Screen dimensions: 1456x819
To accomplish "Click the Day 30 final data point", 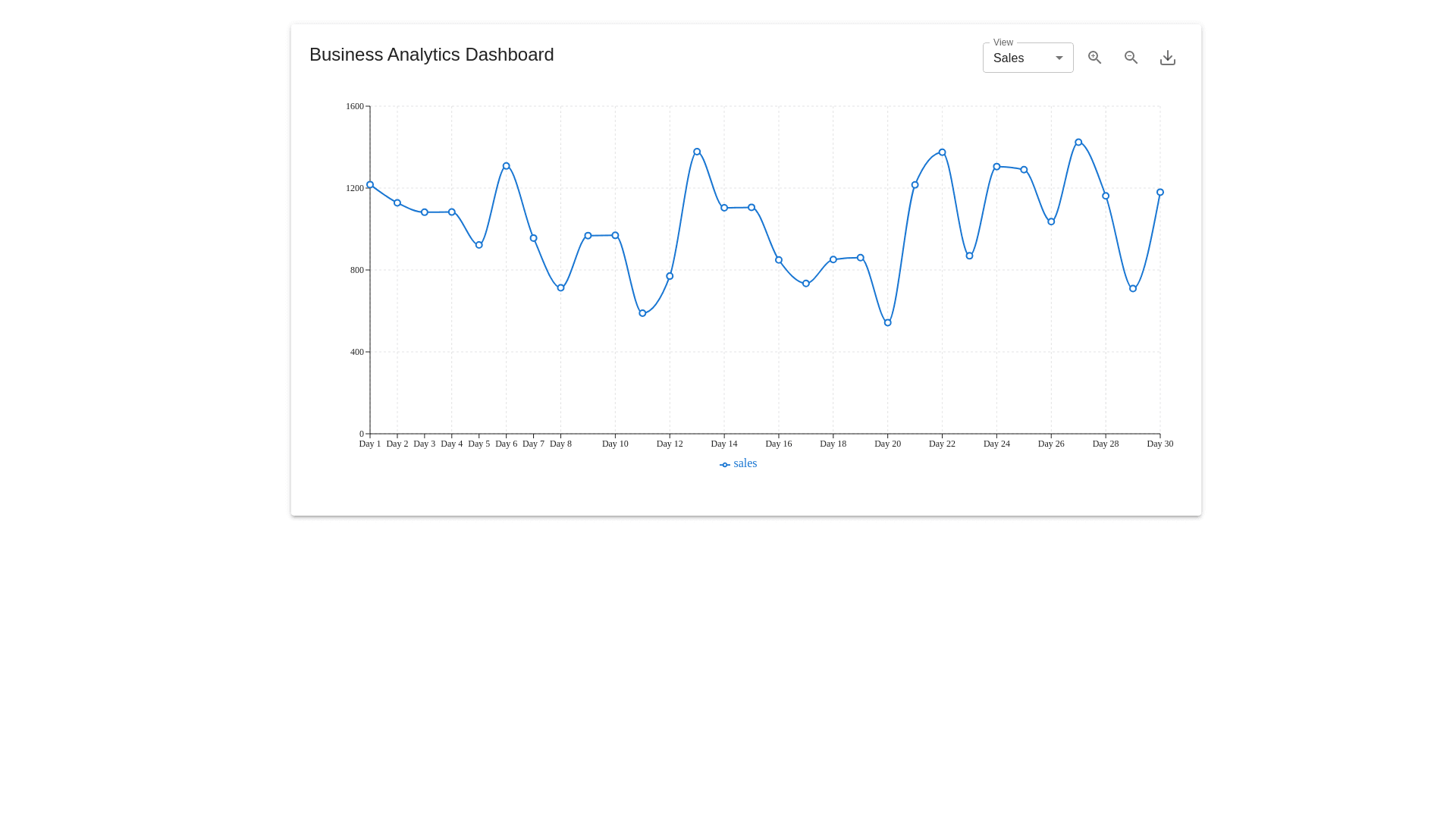I will point(1160,193).
